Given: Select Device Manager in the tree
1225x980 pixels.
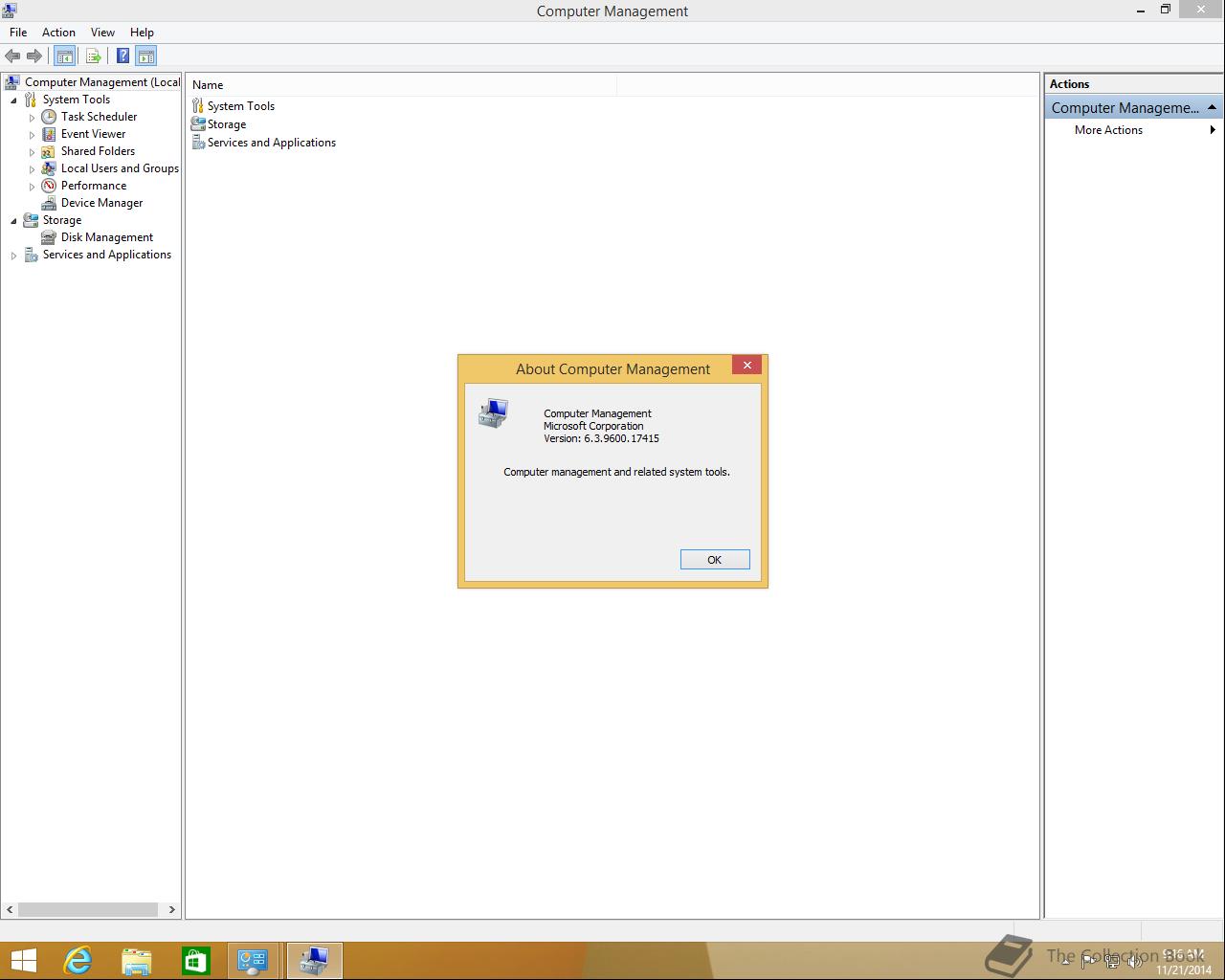Looking at the screenshot, I should click(101, 203).
